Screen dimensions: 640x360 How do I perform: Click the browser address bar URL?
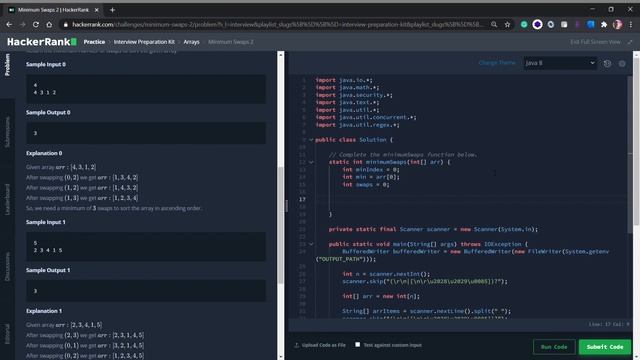click(278, 24)
